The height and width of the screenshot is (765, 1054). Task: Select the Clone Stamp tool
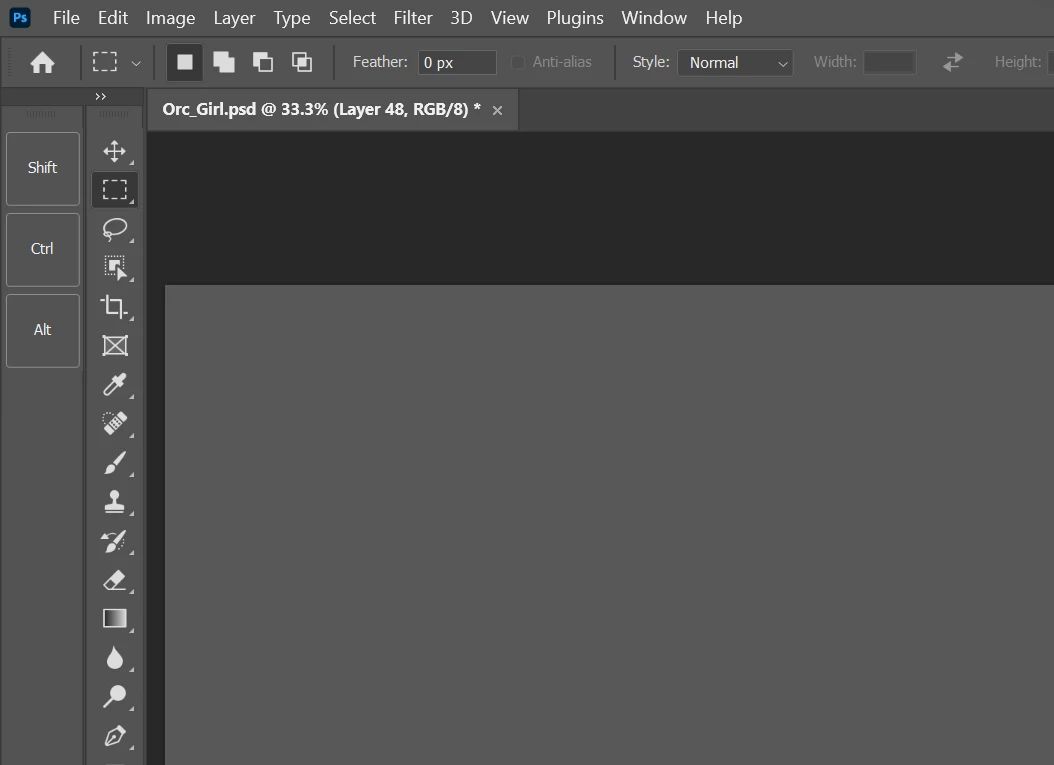coord(114,501)
